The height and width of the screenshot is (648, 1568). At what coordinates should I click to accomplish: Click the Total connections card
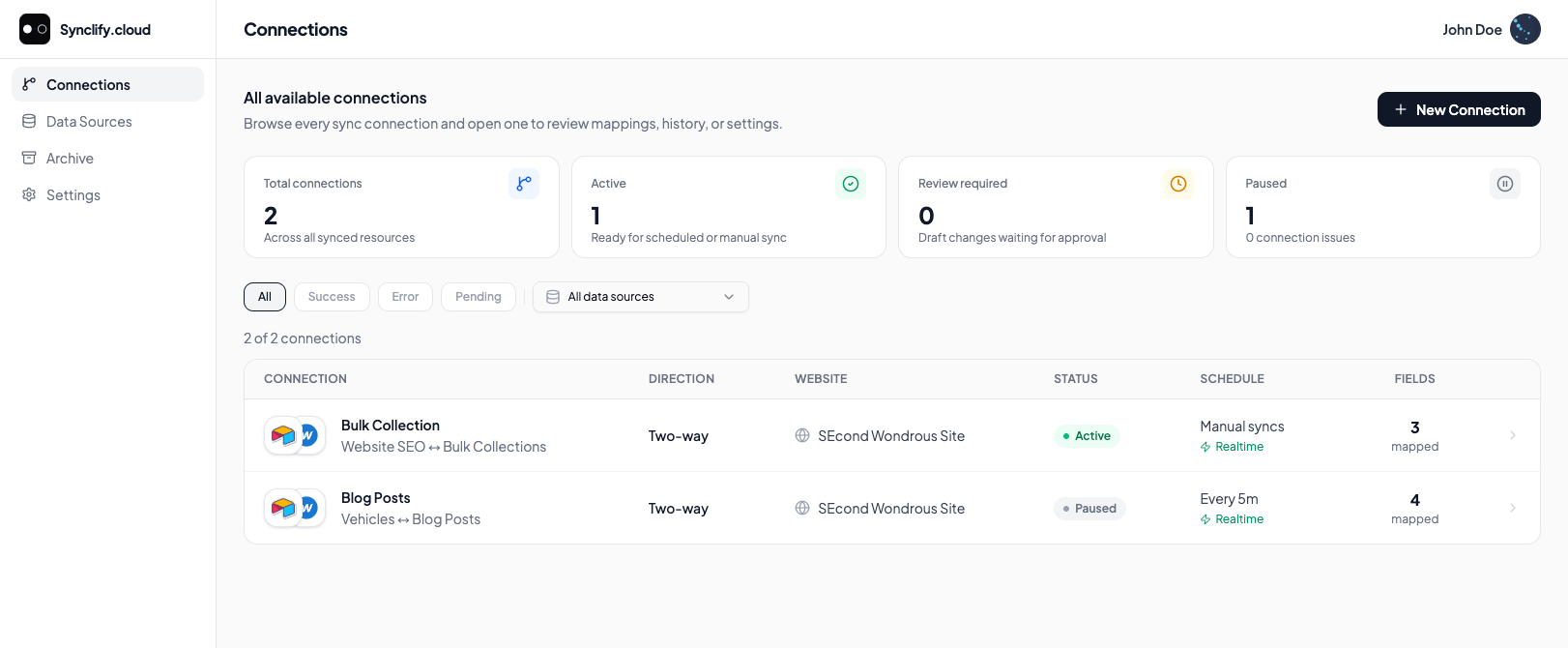click(x=401, y=207)
